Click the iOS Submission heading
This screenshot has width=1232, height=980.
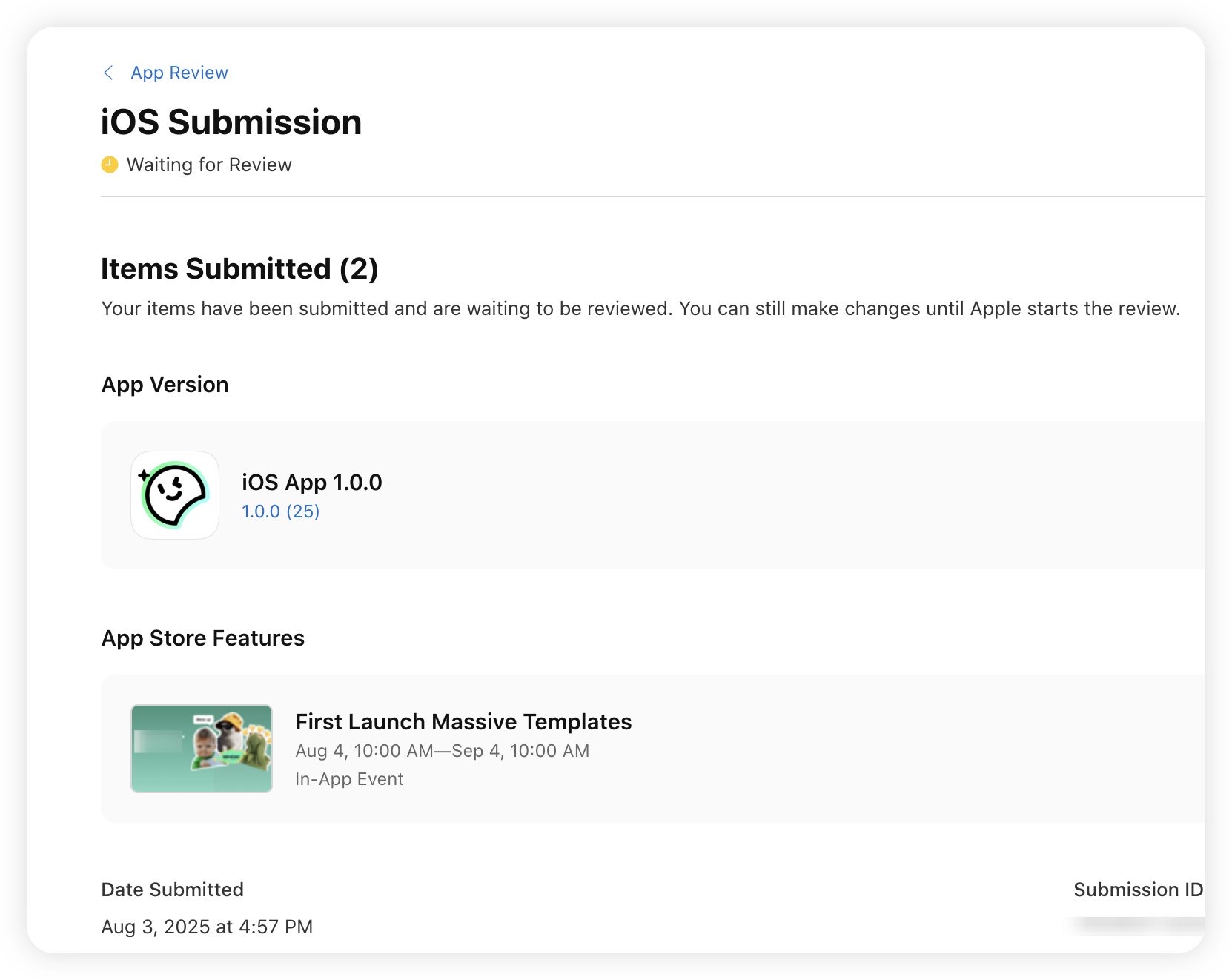231,122
